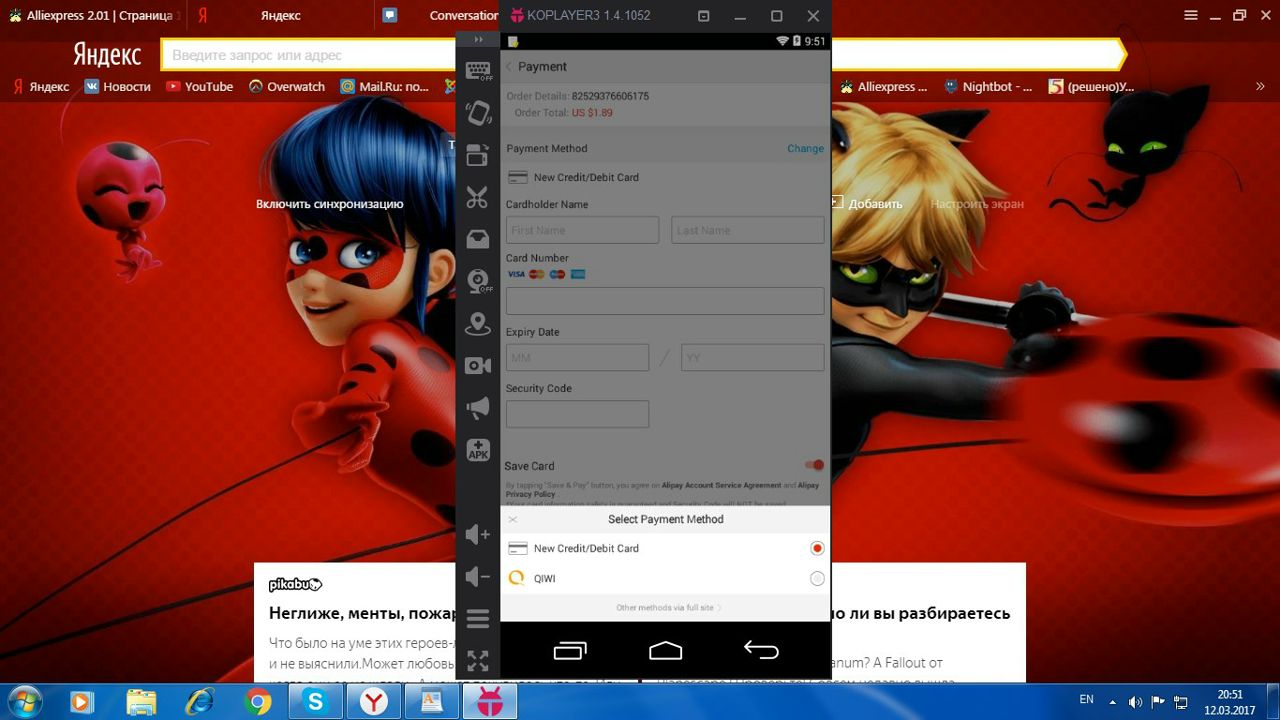Screen dimensions: 1280x720
Task: Toggle the Save Card switch
Action: [815, 465]
